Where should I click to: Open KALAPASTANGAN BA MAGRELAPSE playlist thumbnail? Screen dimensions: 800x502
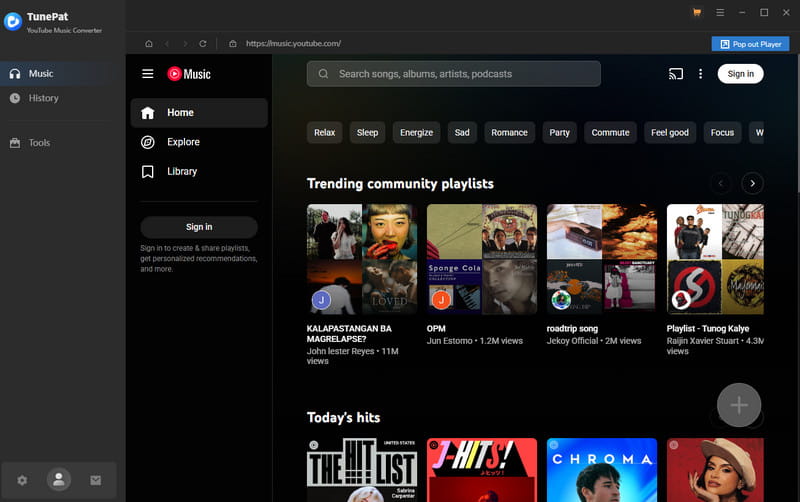(x=362, y=259)
